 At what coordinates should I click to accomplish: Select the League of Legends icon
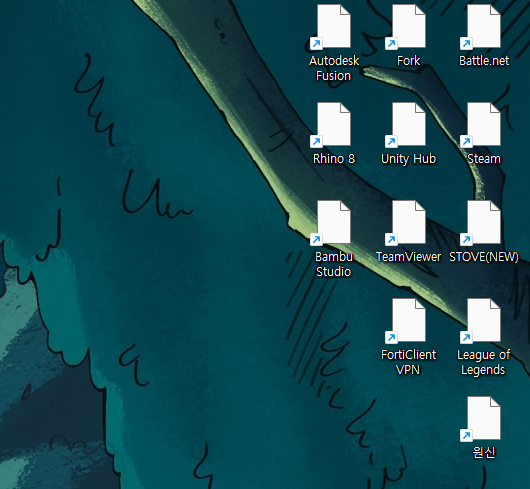pyautogui.click(x=481, y=321)
